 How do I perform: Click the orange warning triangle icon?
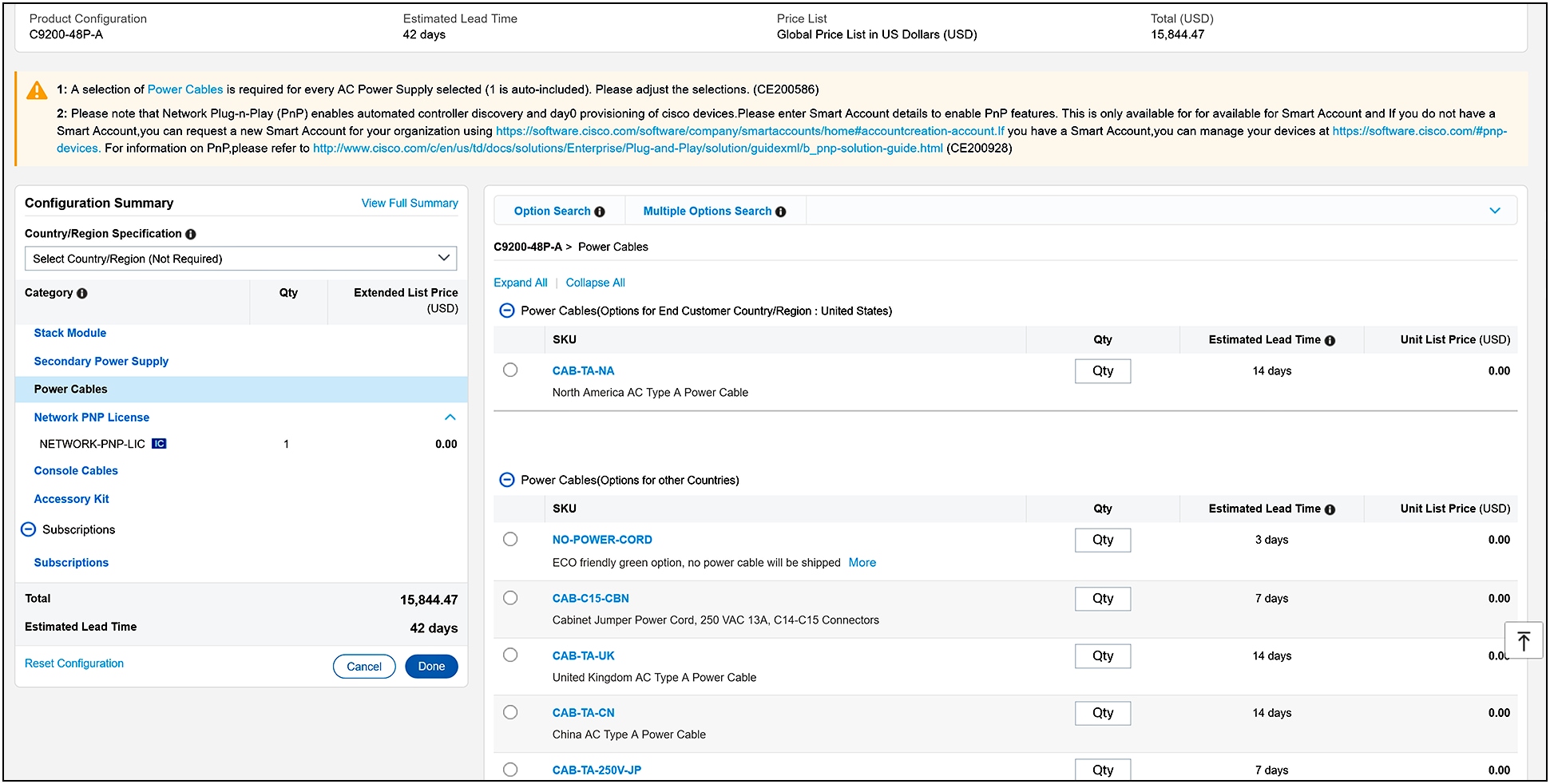click(x=37, y=90)
